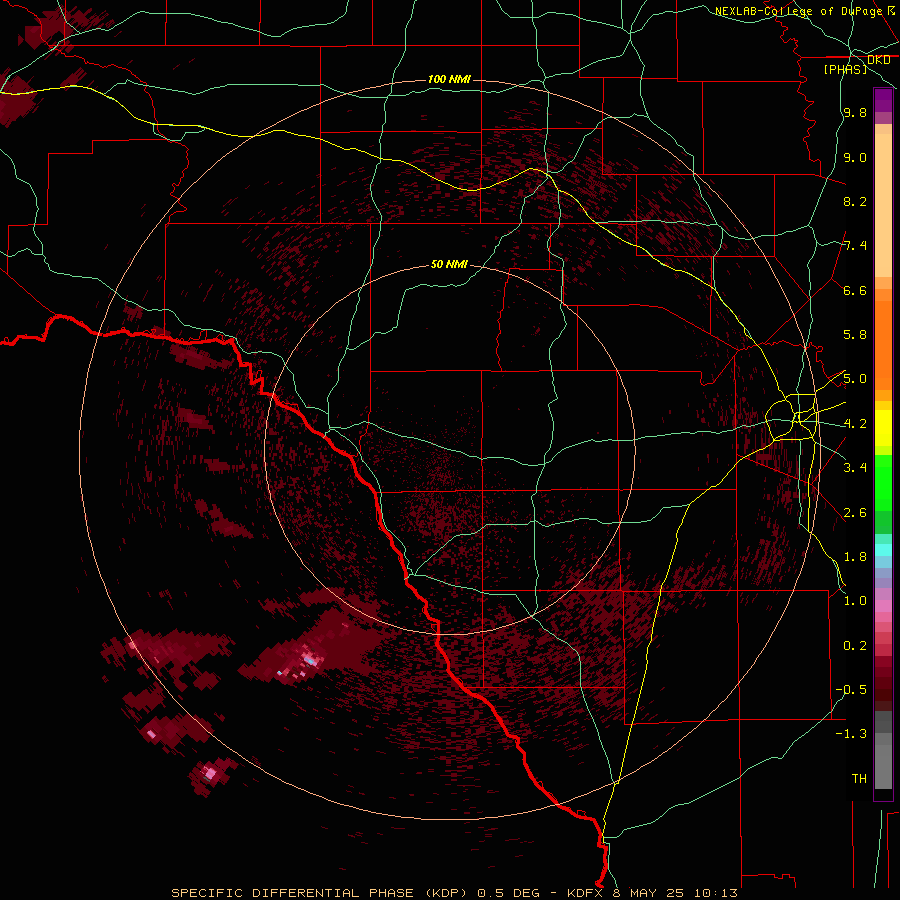
Task: Click the 2.6 scale label
Action: click(855, 512)
